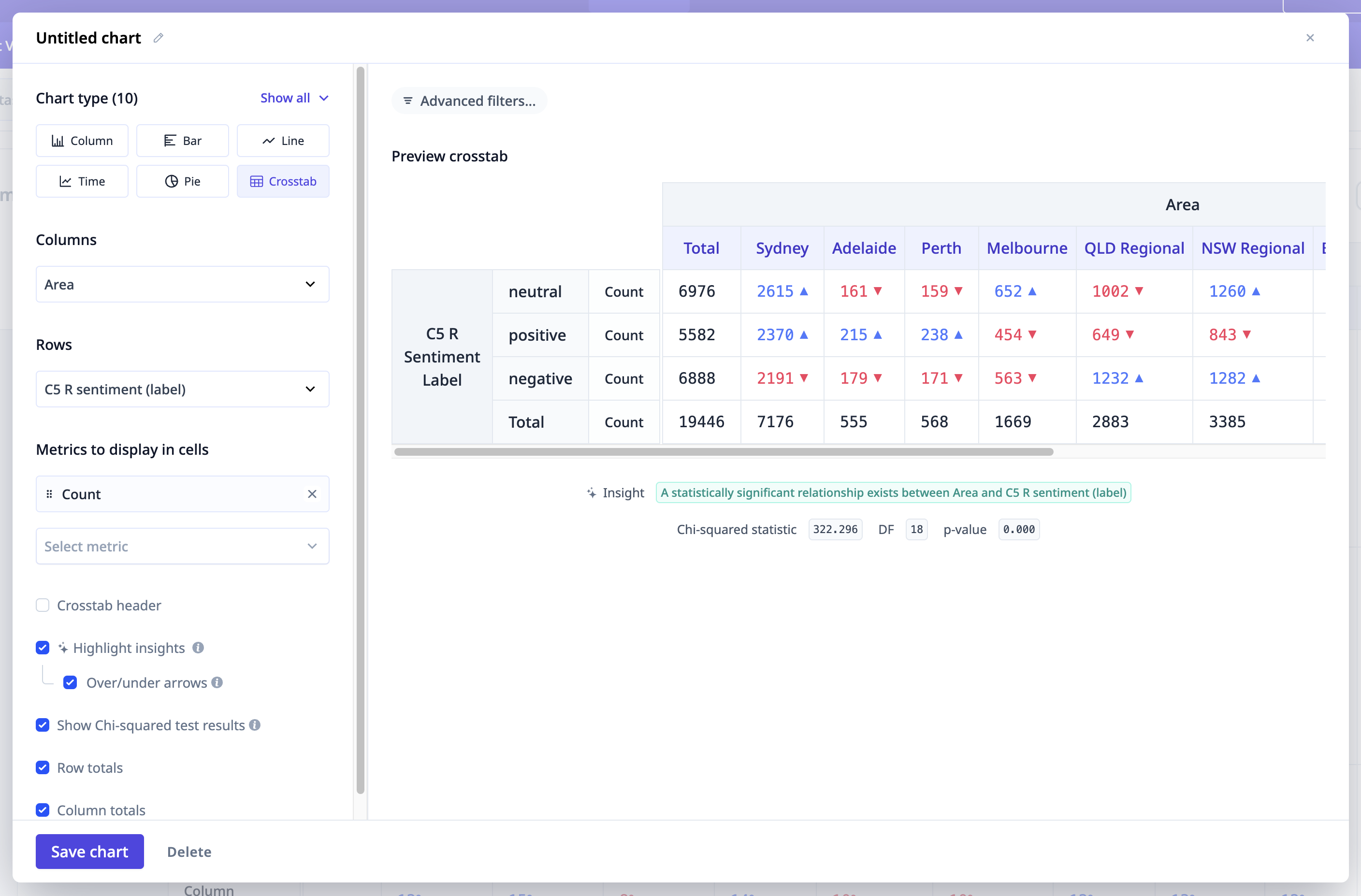Click the Save chart button

tap(89, 852)
